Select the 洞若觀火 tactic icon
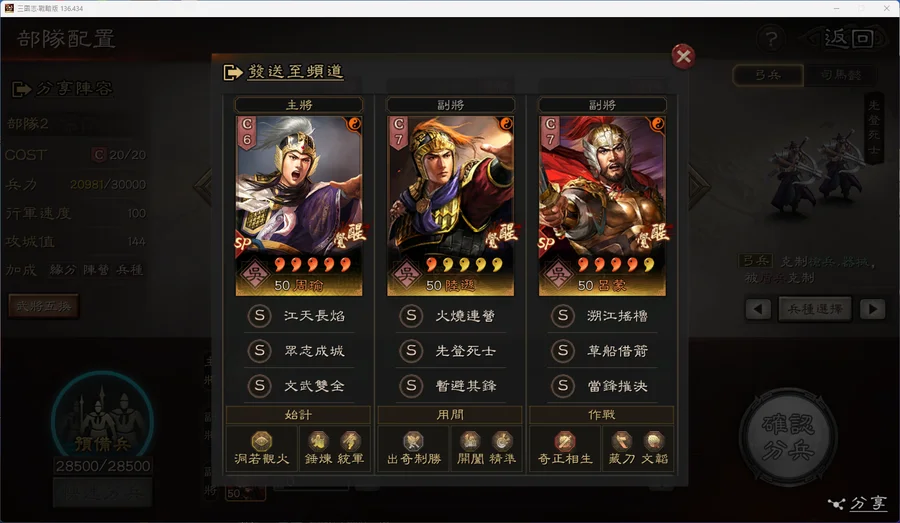 coord(262,441)
